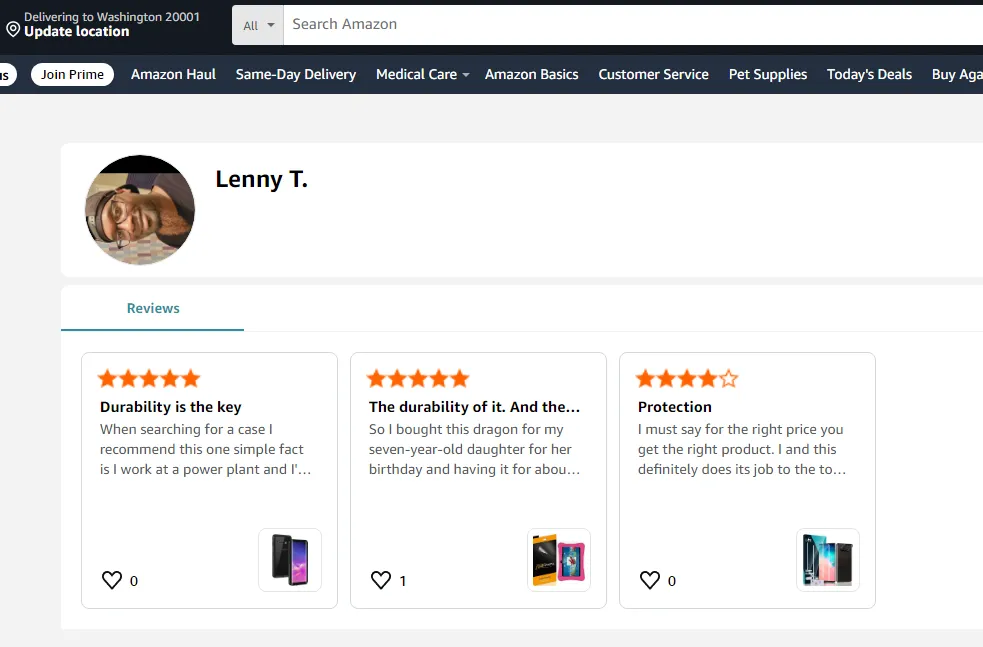This screenshot has height=647, width=983.
Task: Open the 'All' search category dropdown
Action: (258, 25)
